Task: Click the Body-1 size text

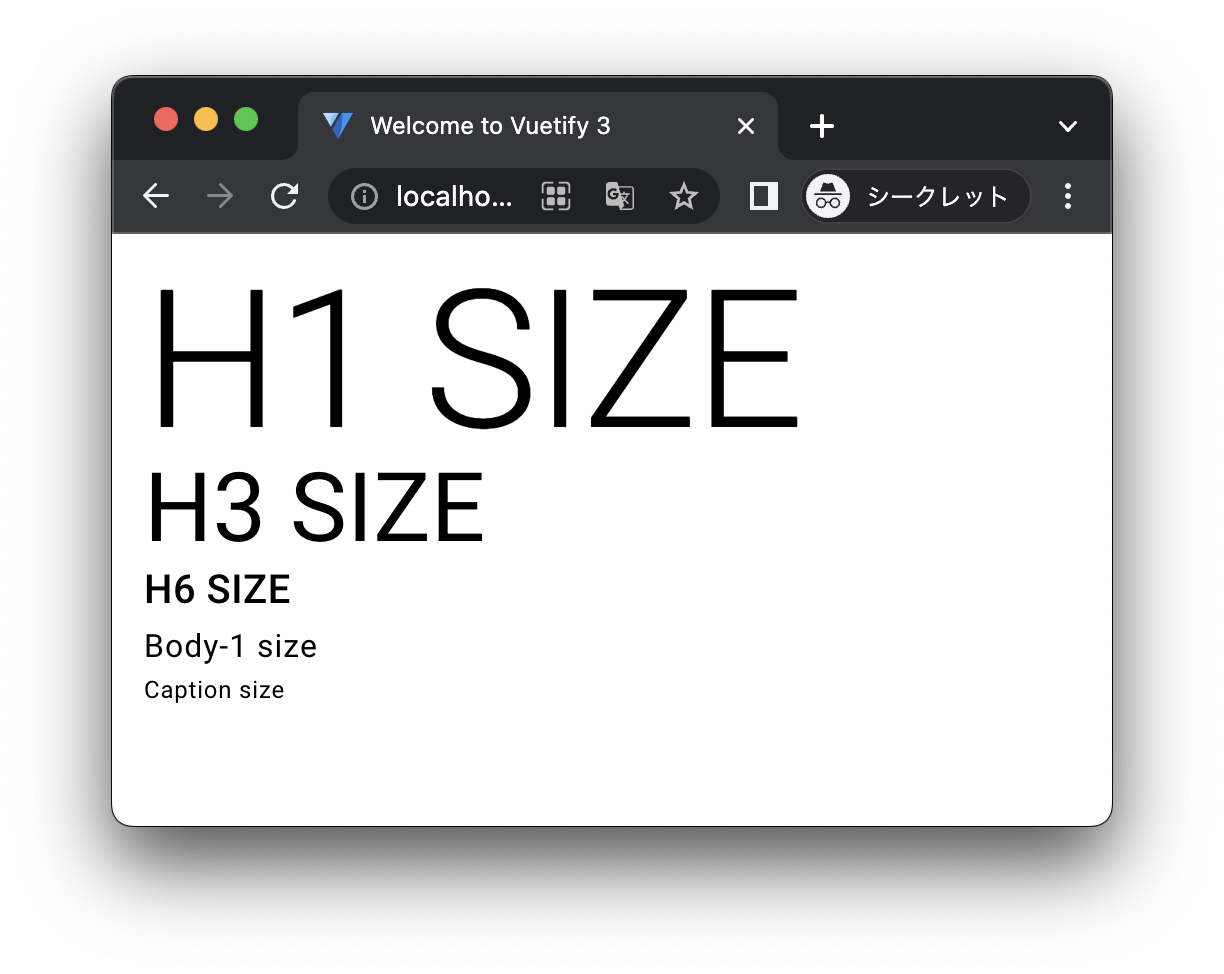Action: click(231, 646)
